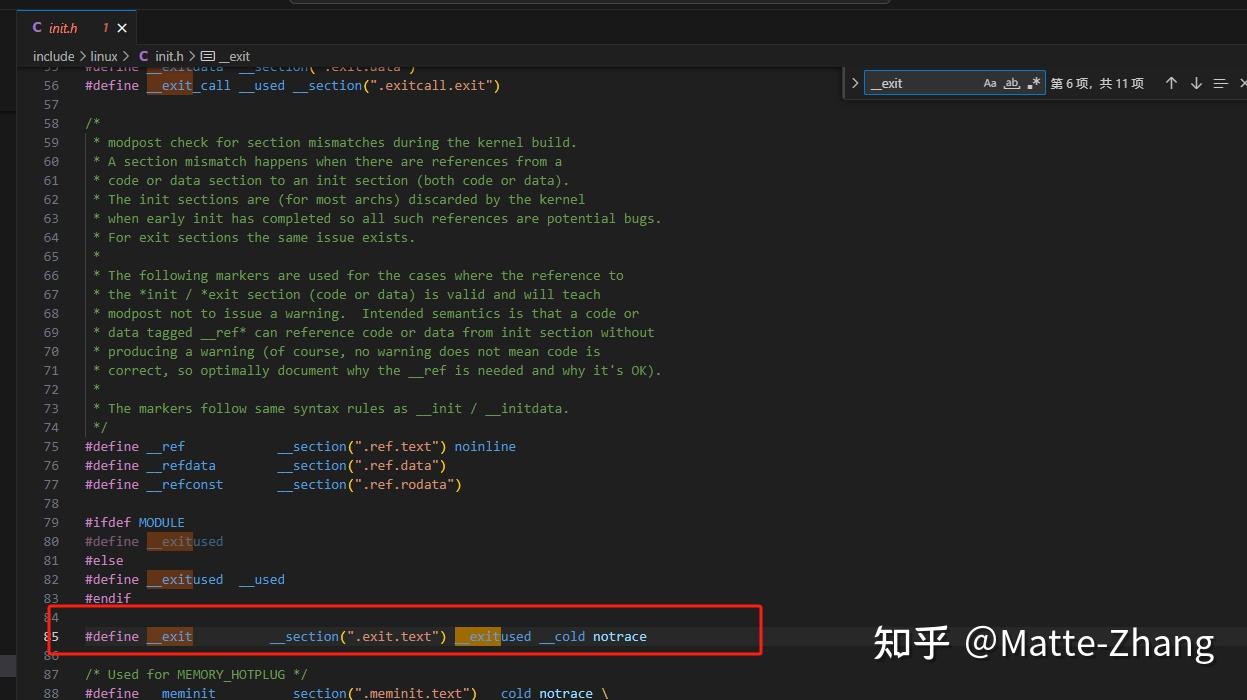Open the linux breadcrumb dropdown
1247x700 pixels.
point(103,56)
